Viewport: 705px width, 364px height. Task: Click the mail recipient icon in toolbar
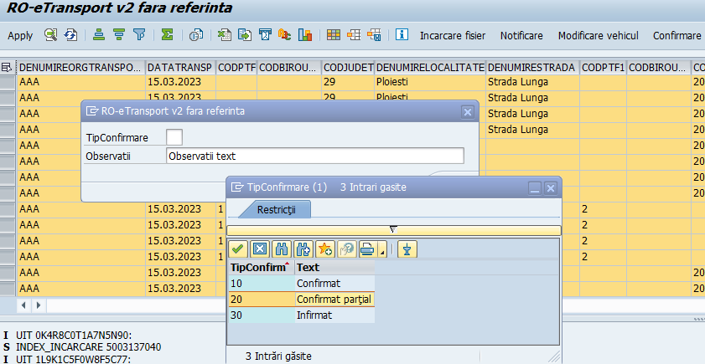265,35
